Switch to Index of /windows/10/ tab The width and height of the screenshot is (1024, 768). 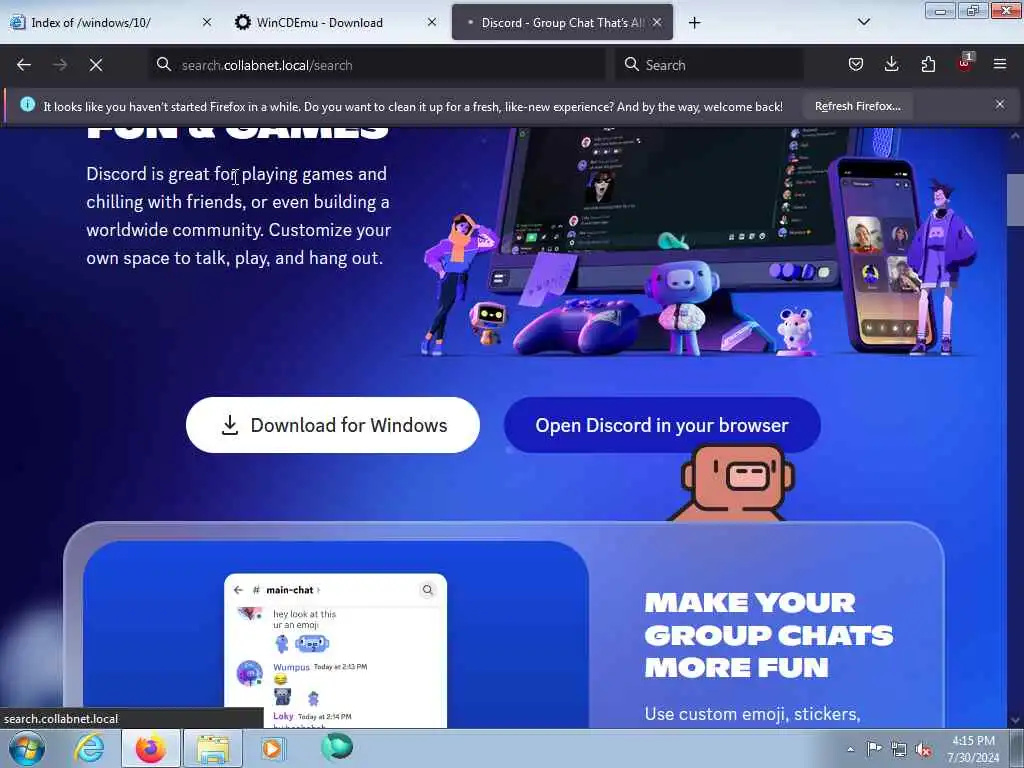[x=111, y=22]
